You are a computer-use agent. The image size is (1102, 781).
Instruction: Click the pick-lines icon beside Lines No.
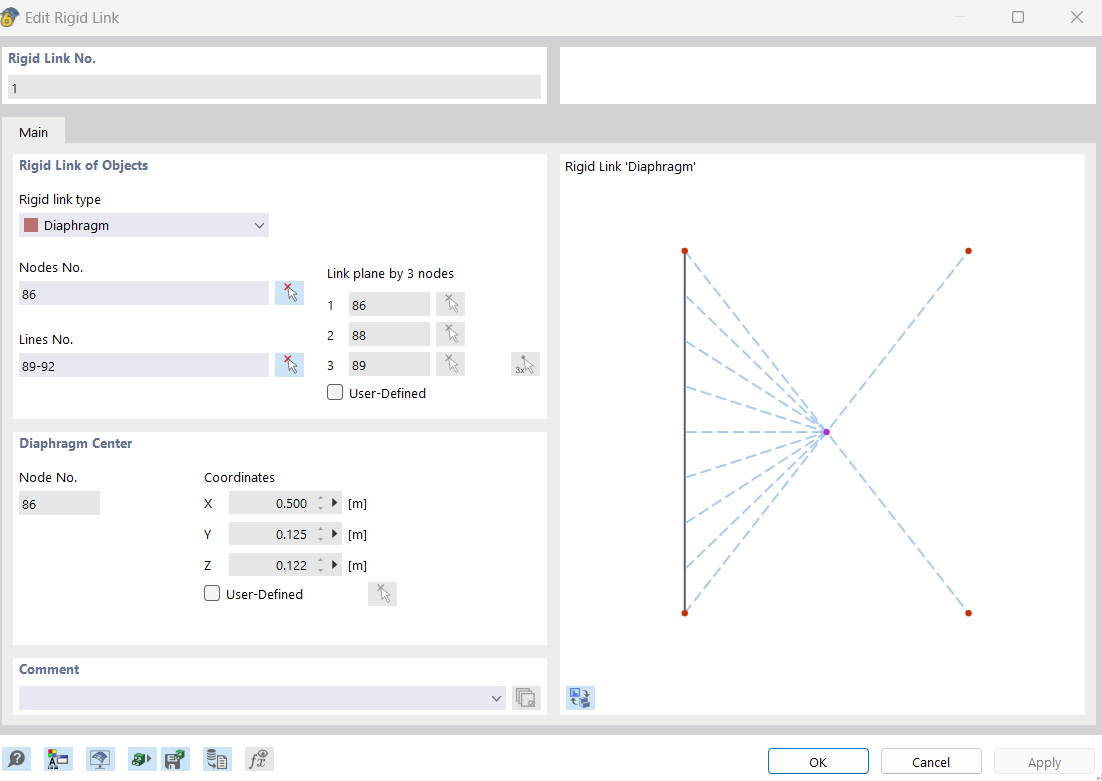pyautogui.click(x=289, y=365)
